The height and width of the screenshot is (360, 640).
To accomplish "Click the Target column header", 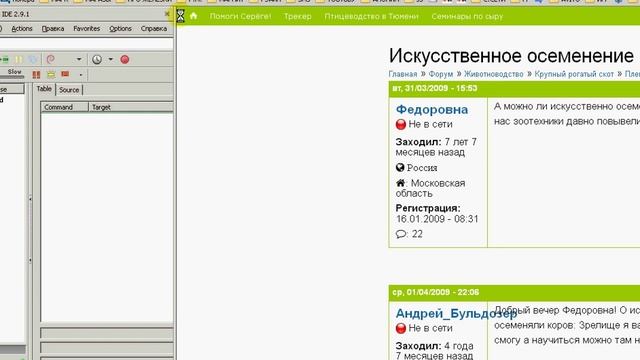I will click(x=131, y=107).
